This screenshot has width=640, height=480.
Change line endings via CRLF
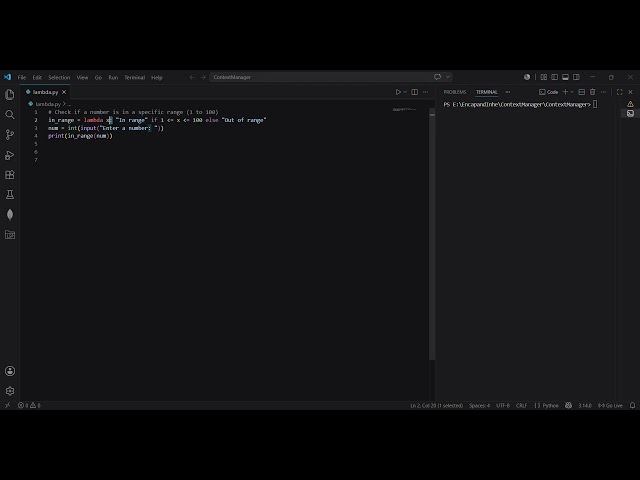pyautogui.click(x=522, y=405)
